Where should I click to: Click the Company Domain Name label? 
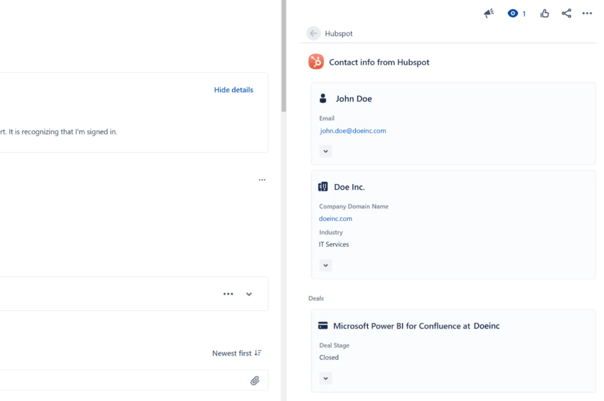(354, 206)
